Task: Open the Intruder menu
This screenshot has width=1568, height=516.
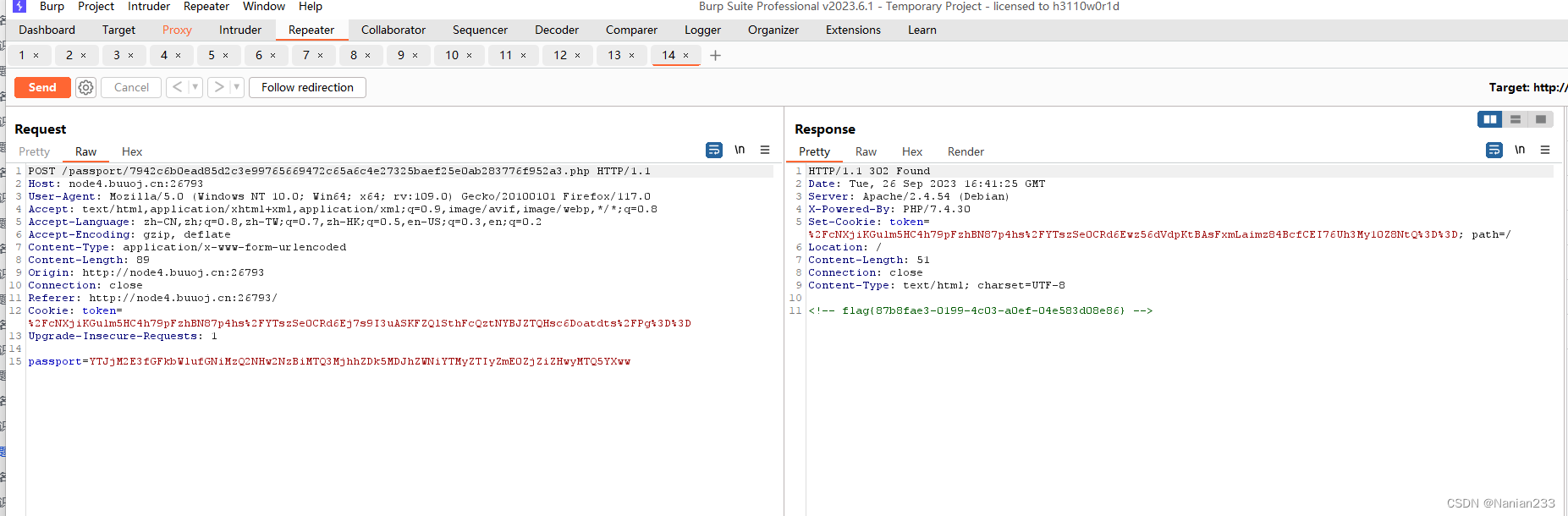Action: point(149,6)
